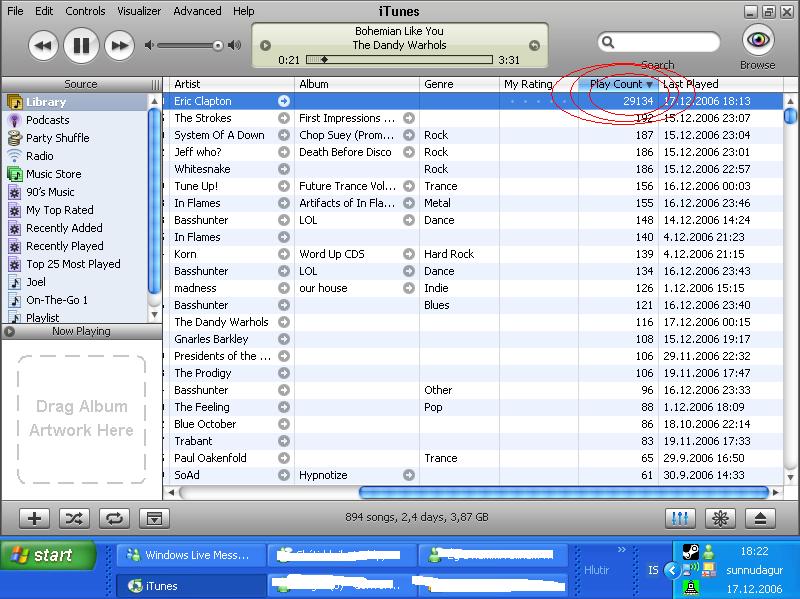The image size is (800, 599).
Task: Click the iTunes taskbar button
Action: [191, 586]
